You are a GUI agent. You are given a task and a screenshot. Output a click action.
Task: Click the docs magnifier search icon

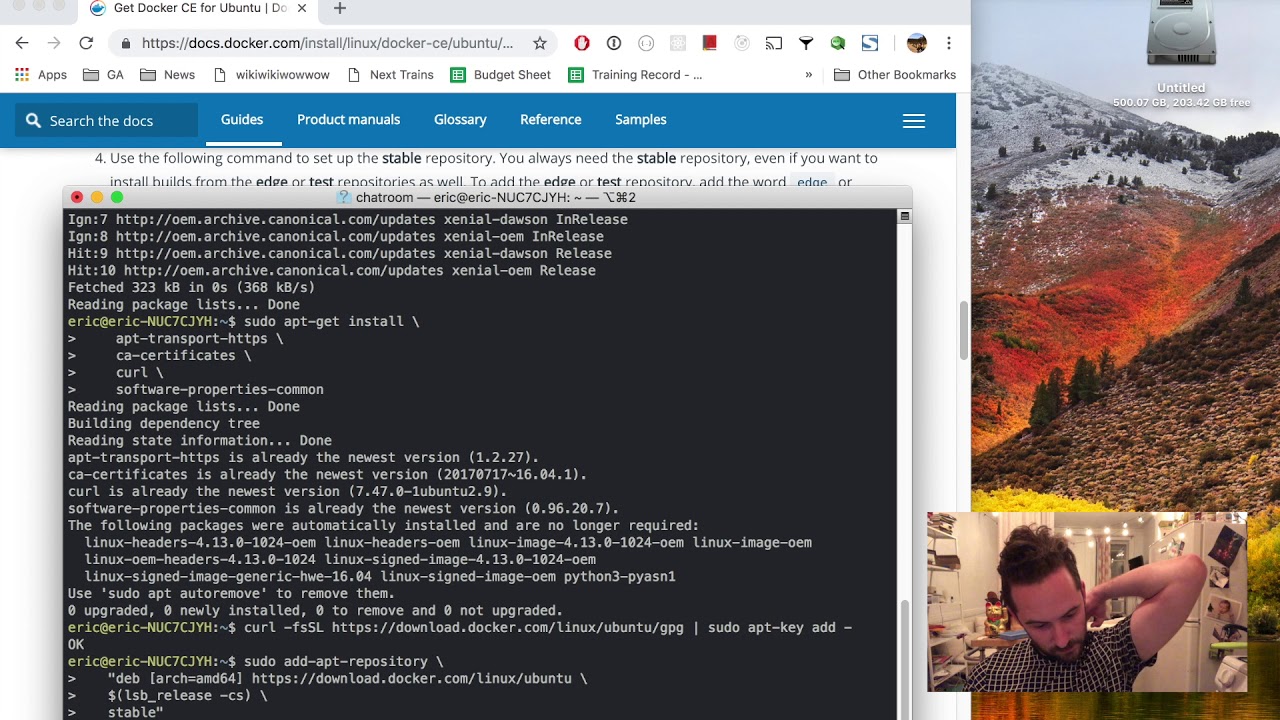coord(33,120)
